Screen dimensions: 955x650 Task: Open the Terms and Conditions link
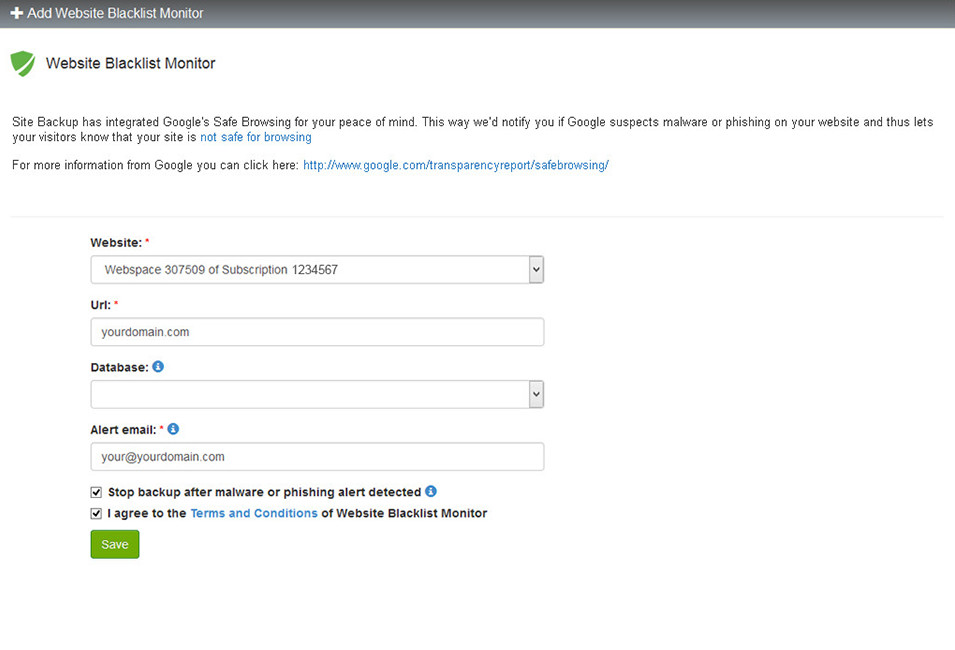click(254, 513)
